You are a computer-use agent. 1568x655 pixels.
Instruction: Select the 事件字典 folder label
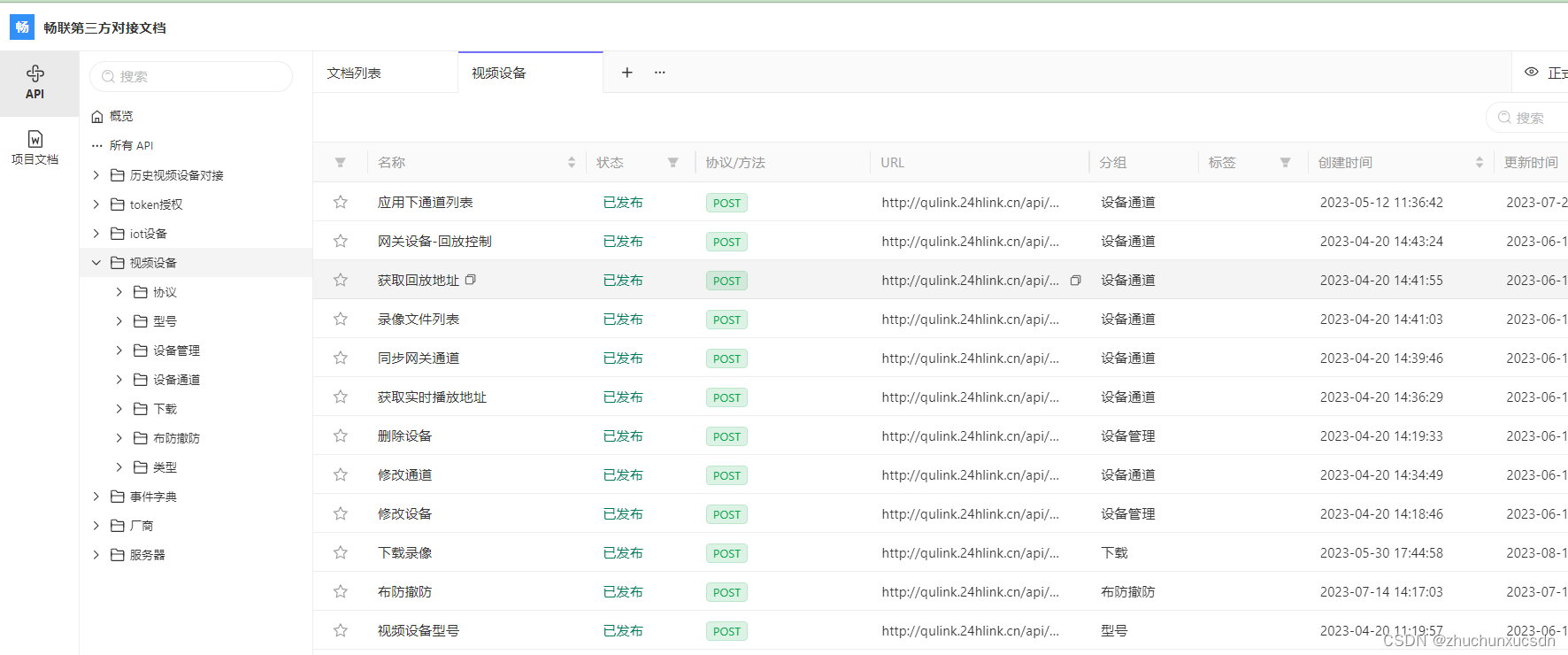coord(154,497)
